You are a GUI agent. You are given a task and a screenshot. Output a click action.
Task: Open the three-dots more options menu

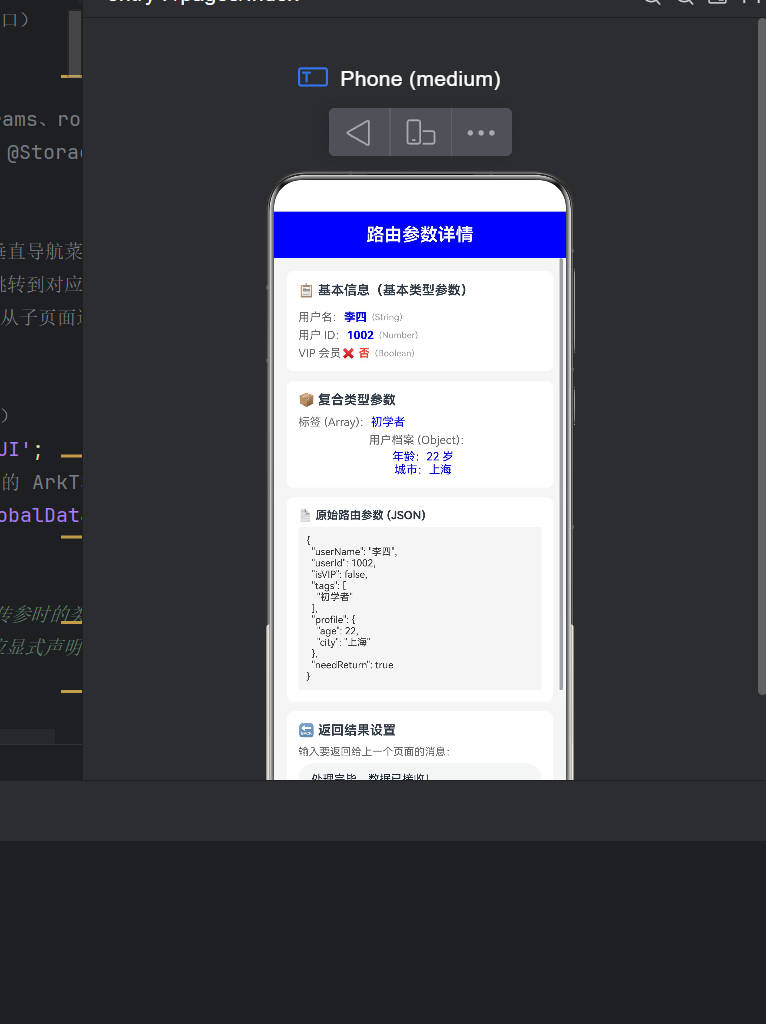coord(481,133)
